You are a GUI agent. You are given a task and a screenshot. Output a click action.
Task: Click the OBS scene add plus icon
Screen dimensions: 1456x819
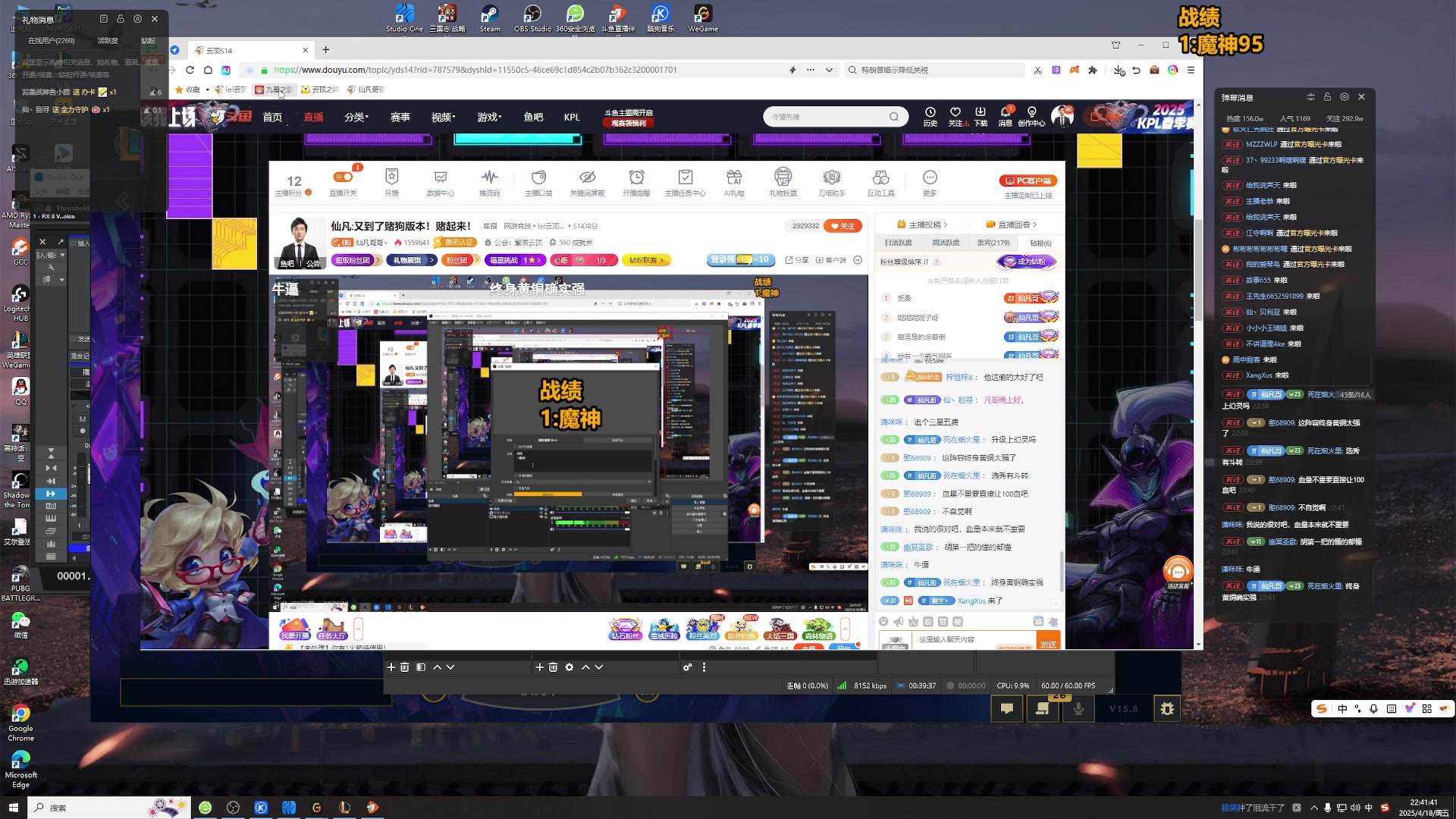pyautogui.click(x=391, y=667)
